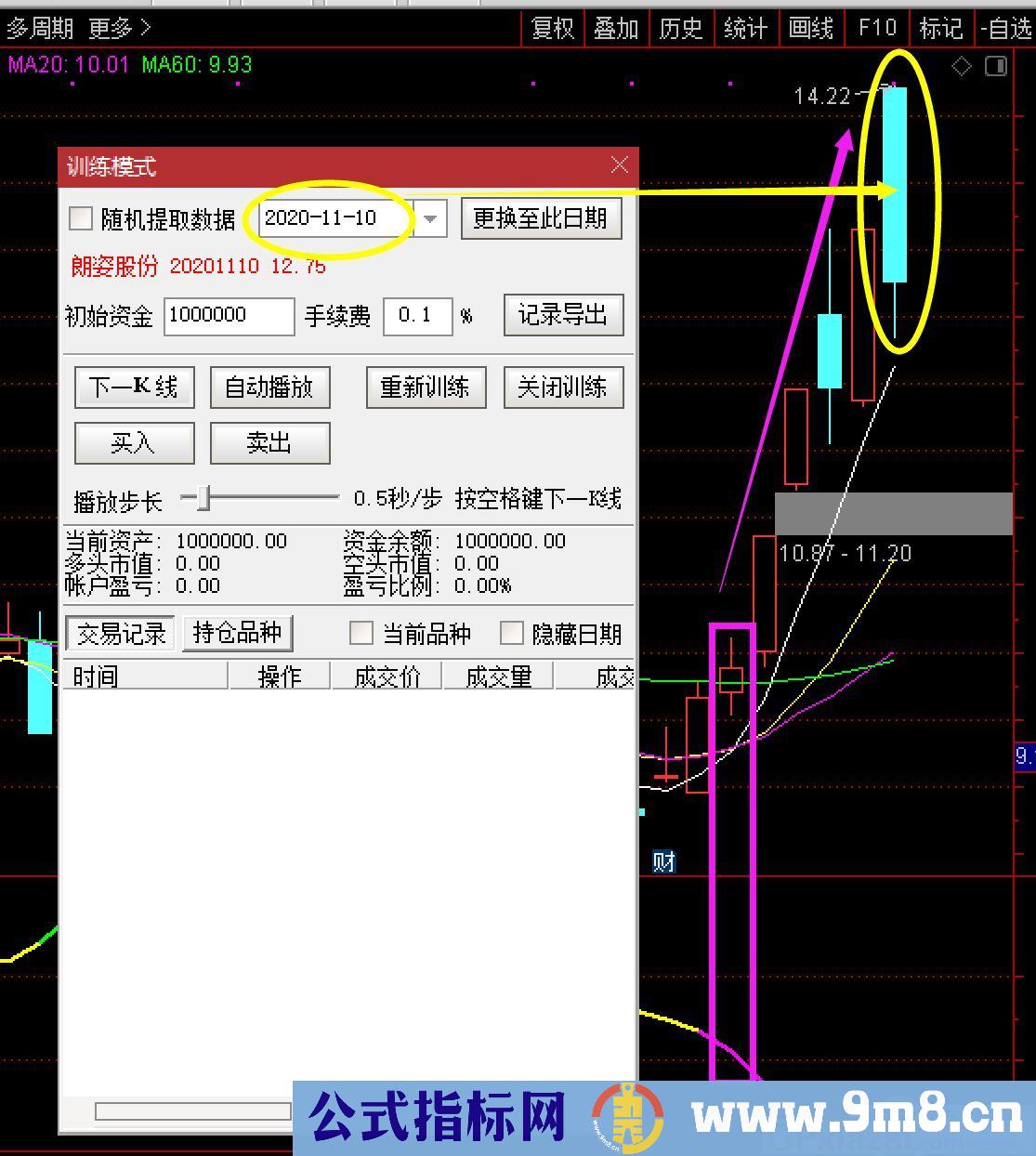1036x1156 pixels.
Task: Click the 关闭训练 button
Action: (x=563, y=388)
